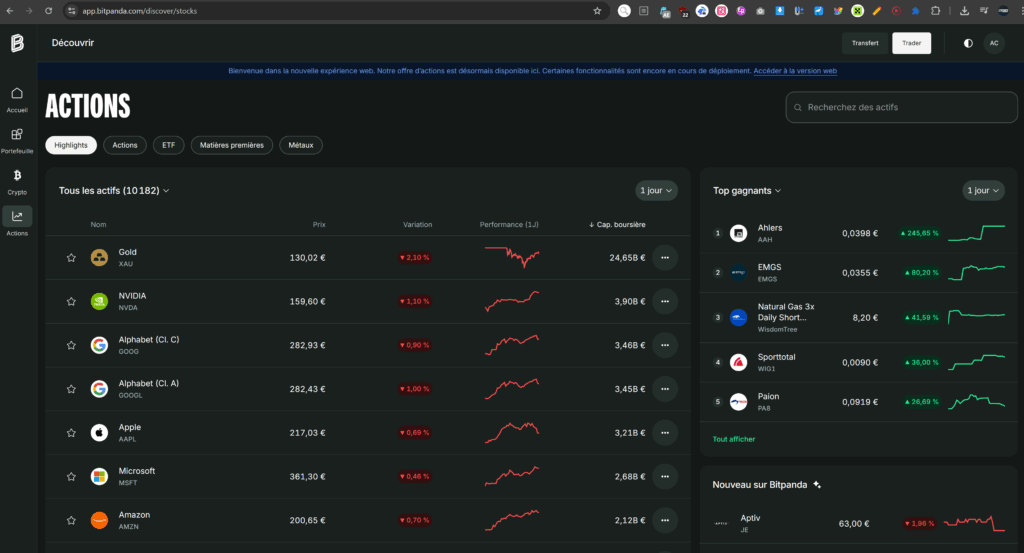
Task: Click the Prix column header
Action: tap(319, 225)
